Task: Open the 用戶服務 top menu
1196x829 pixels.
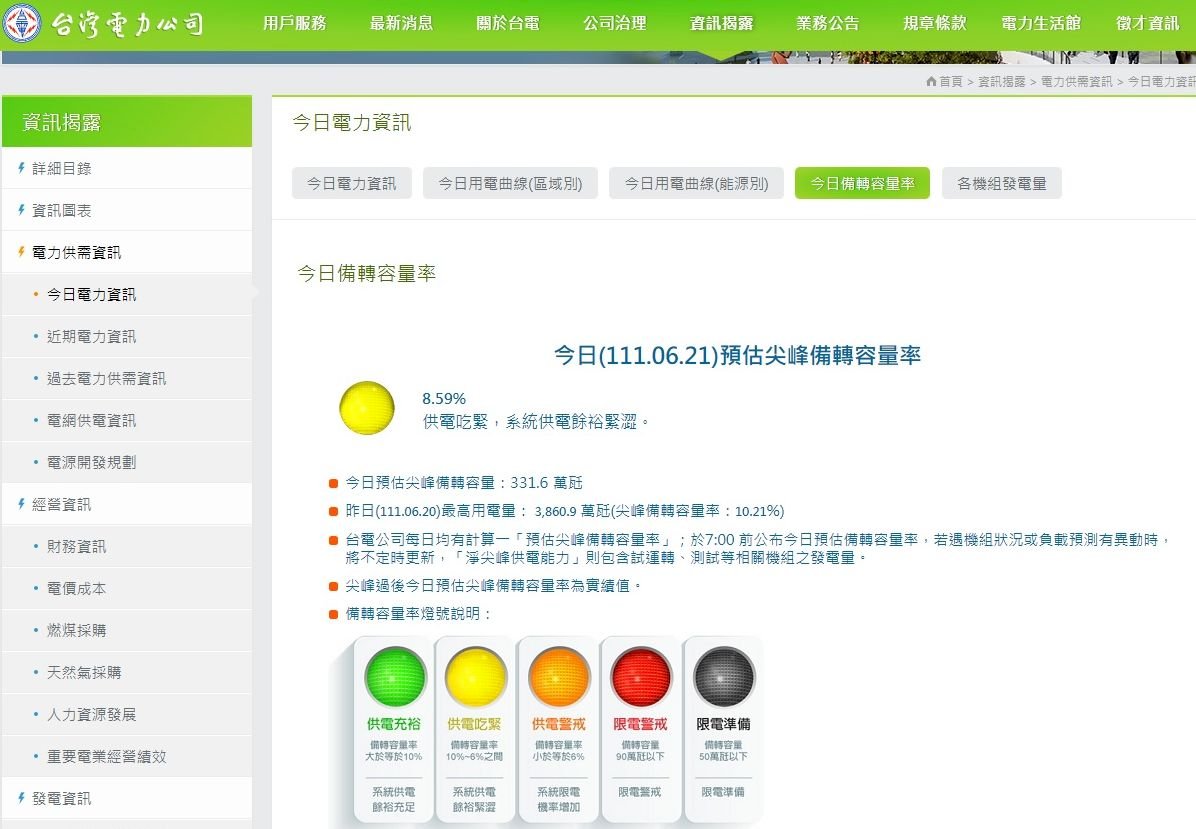Action: [294, 24]
